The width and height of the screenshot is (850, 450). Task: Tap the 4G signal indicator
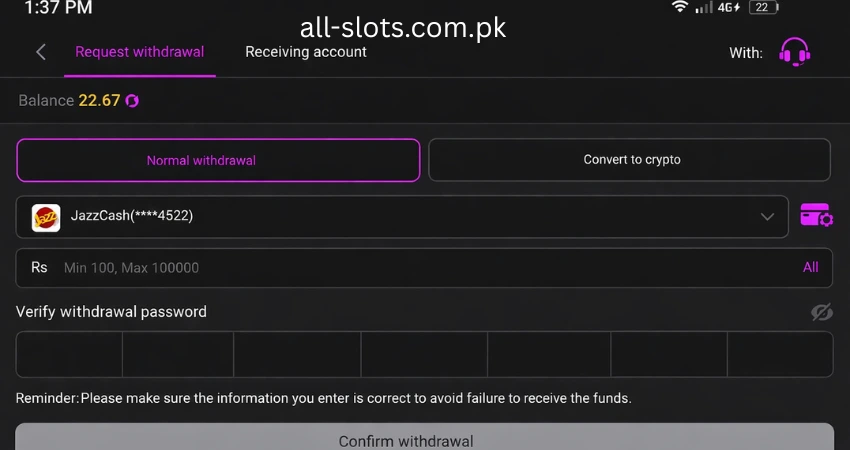(728, 8)
